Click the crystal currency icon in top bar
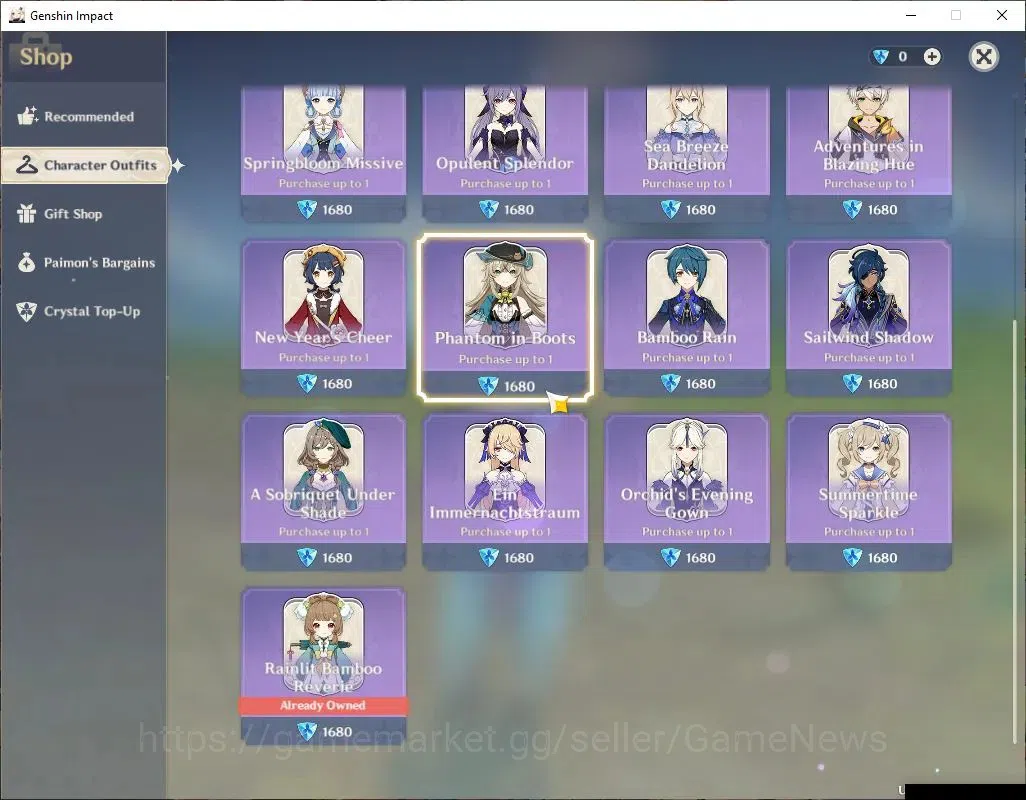Viewport: 1026px width, 800px height. (x=881, y=57)
